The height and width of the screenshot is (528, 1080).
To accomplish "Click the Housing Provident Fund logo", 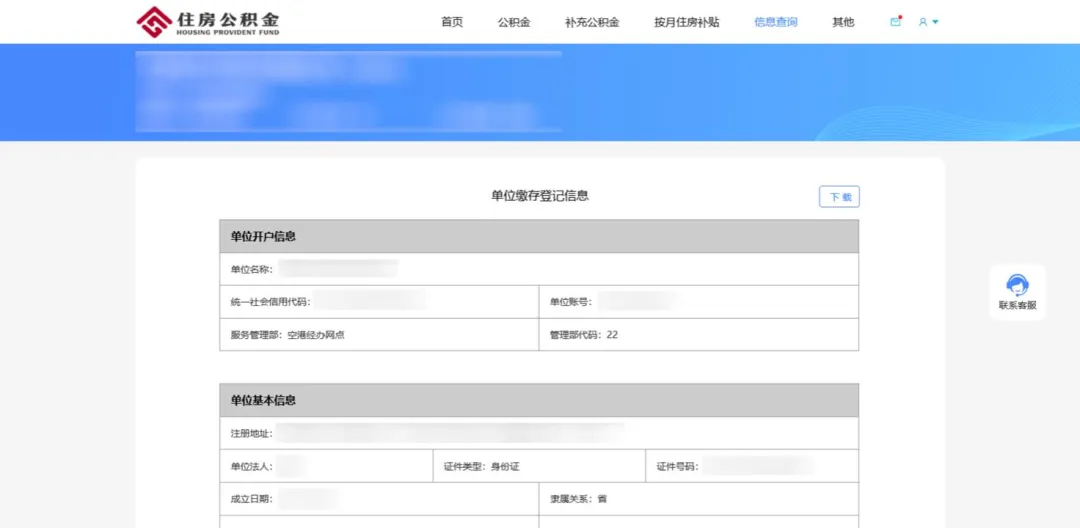I will click(208, 22).
